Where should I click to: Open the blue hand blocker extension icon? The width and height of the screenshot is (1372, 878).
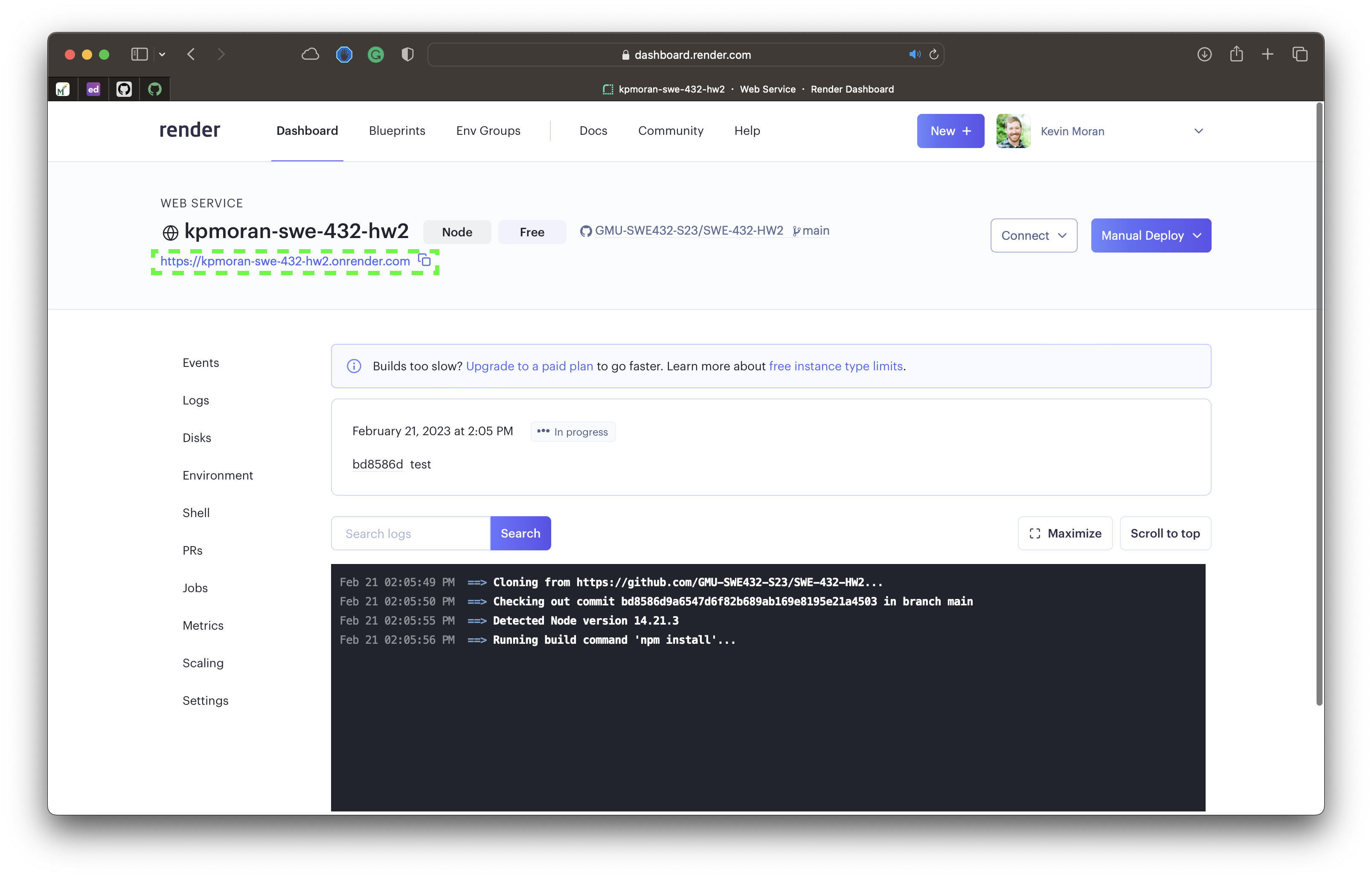click(x=344, y=54)
